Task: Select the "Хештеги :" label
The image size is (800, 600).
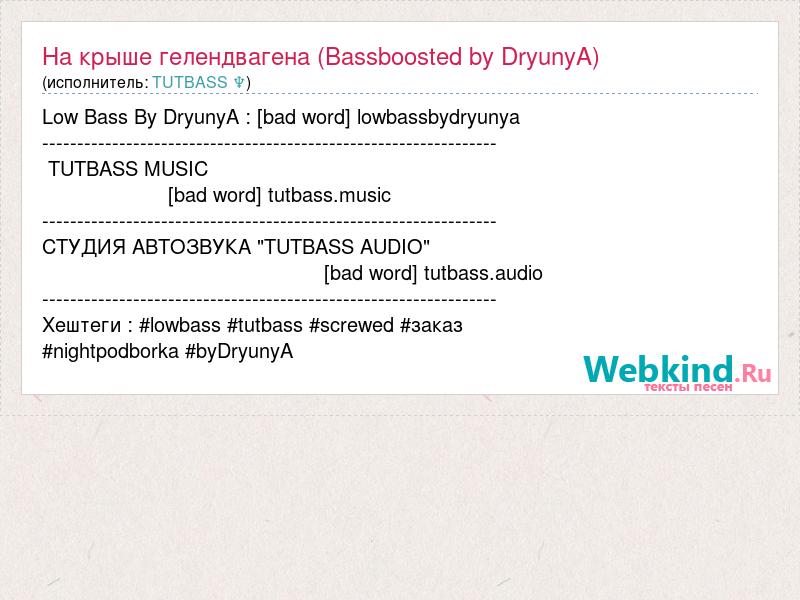Action: [87, 325]
